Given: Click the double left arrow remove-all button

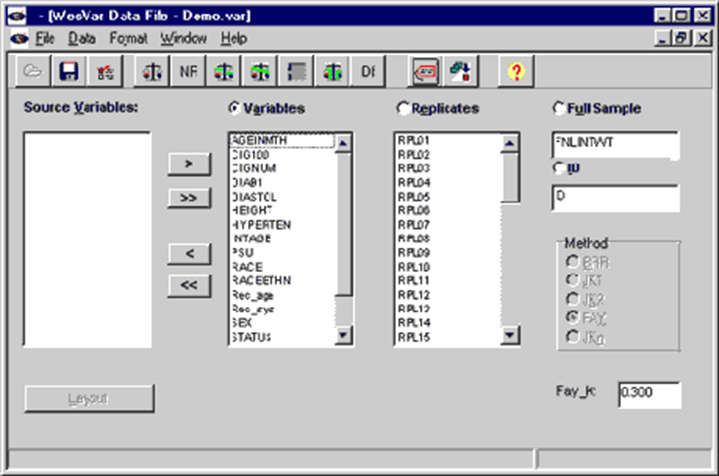Looking at the screenshot, I should 189,286.
